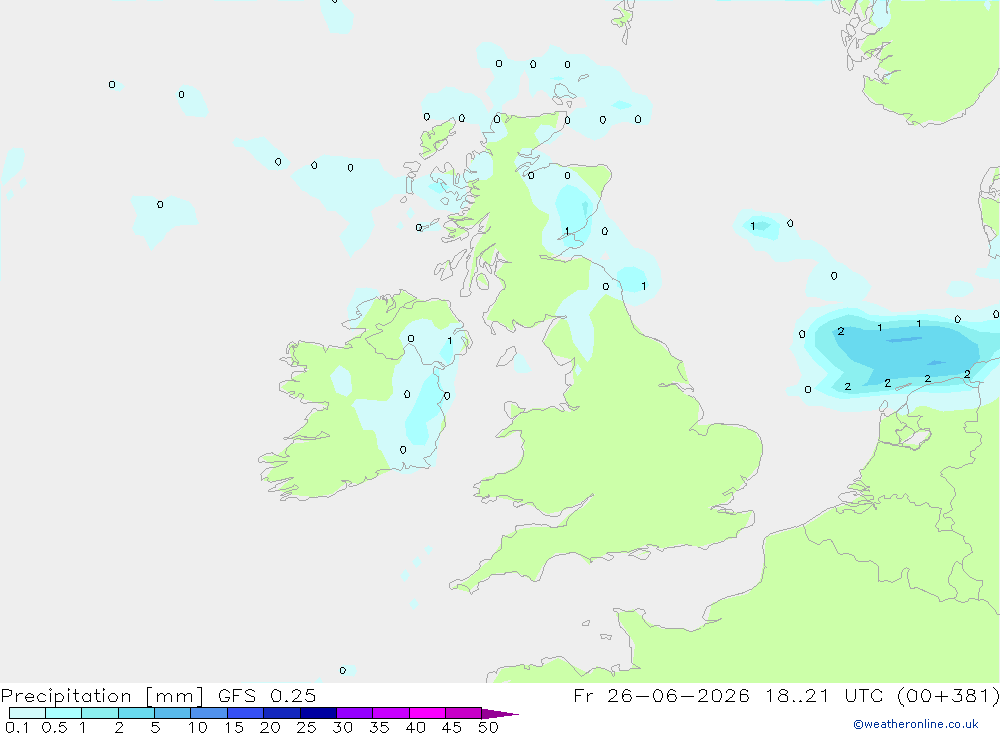Click the GFS 0.25 model label

267,696
